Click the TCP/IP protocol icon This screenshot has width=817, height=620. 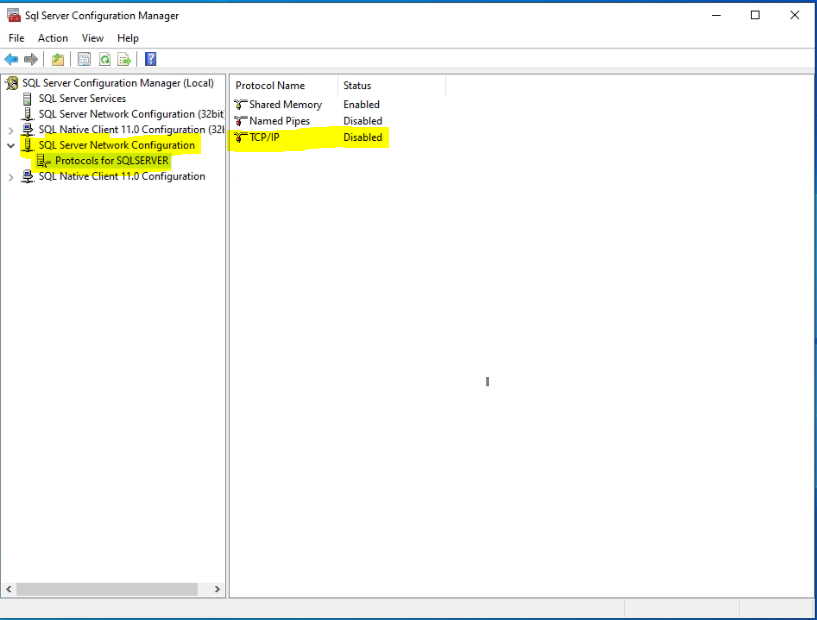click(240, 138)
